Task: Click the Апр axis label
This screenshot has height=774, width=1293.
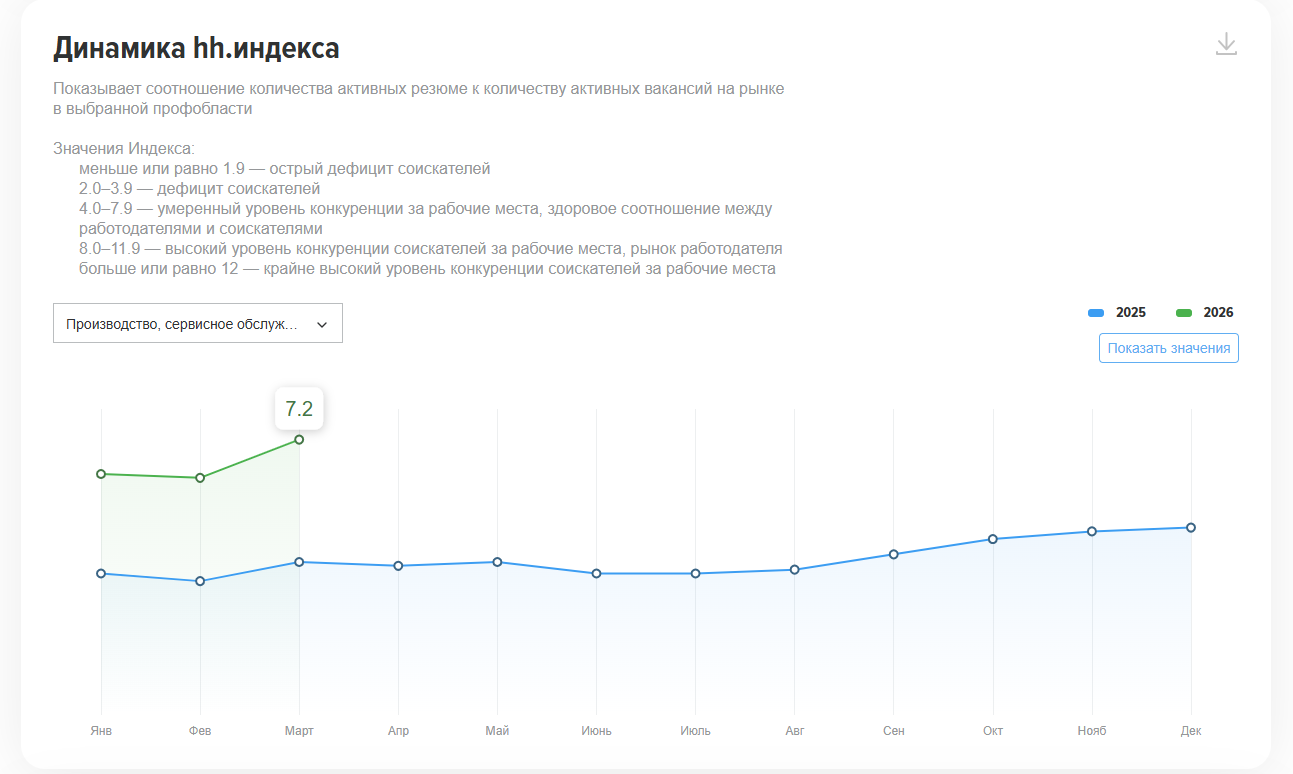Action: click(x=398, y=731)
